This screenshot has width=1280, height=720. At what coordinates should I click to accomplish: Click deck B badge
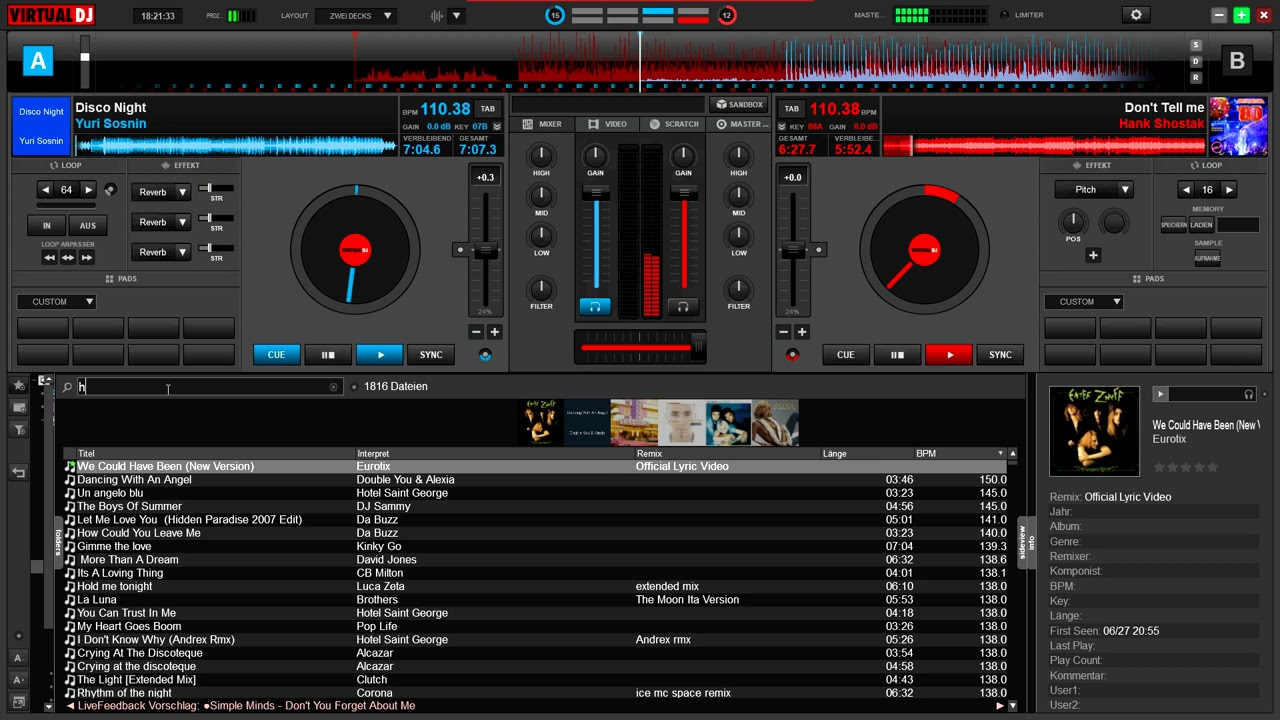1237,62
